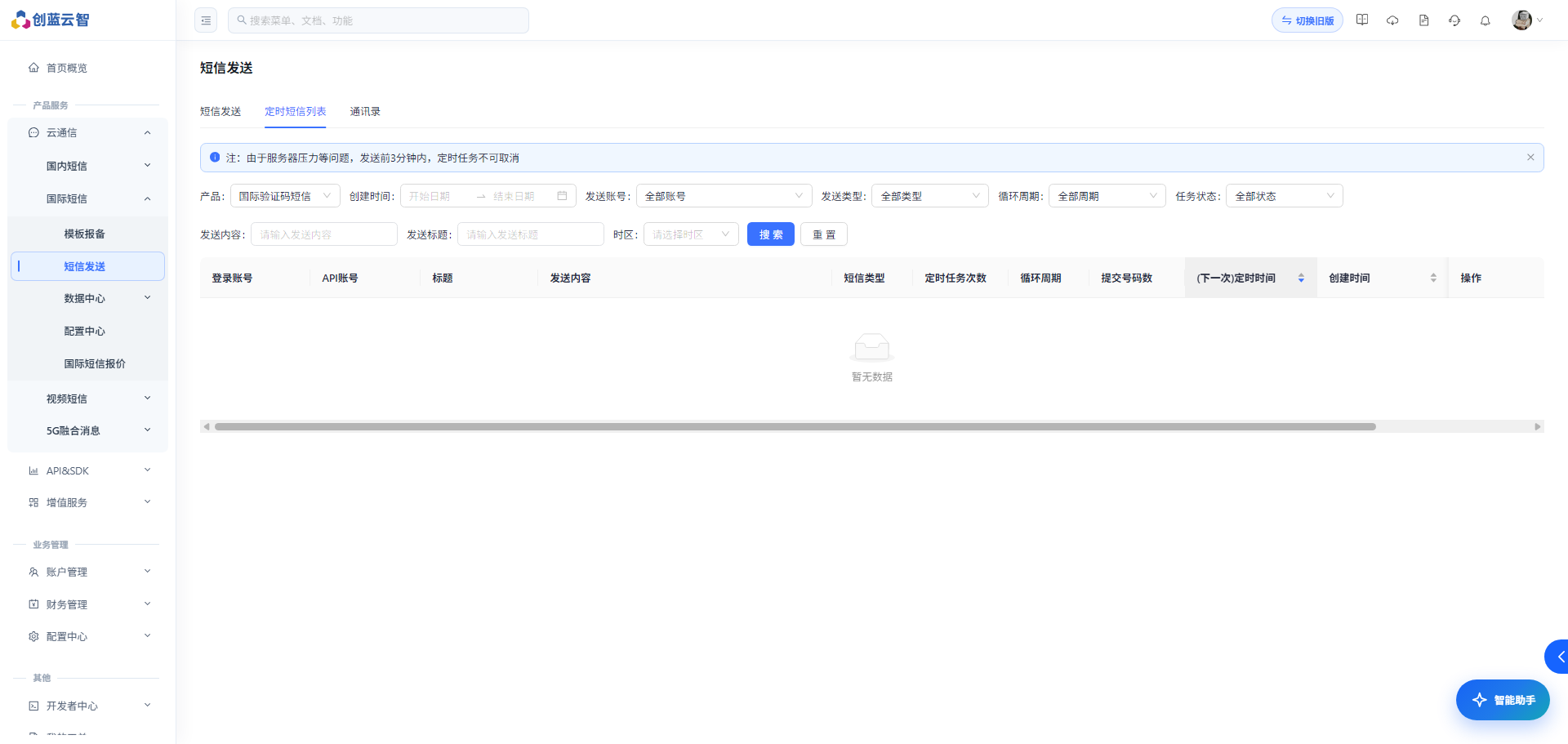Open 模板报备 page
The width and height of the screenshot is (1568, 744).
pyautogui.click(x=84, y=234)
